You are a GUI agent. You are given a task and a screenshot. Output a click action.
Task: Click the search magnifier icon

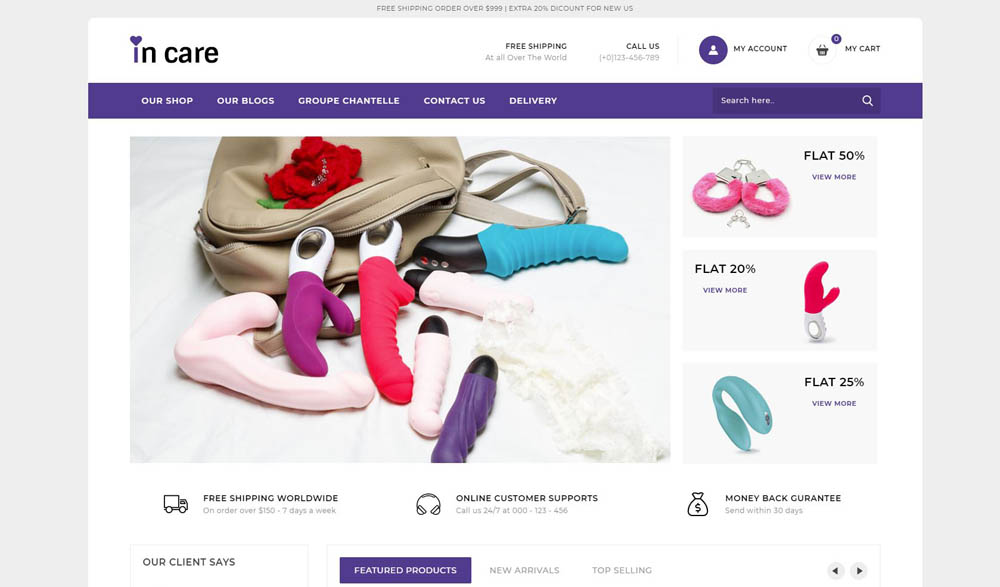point(867,101)
